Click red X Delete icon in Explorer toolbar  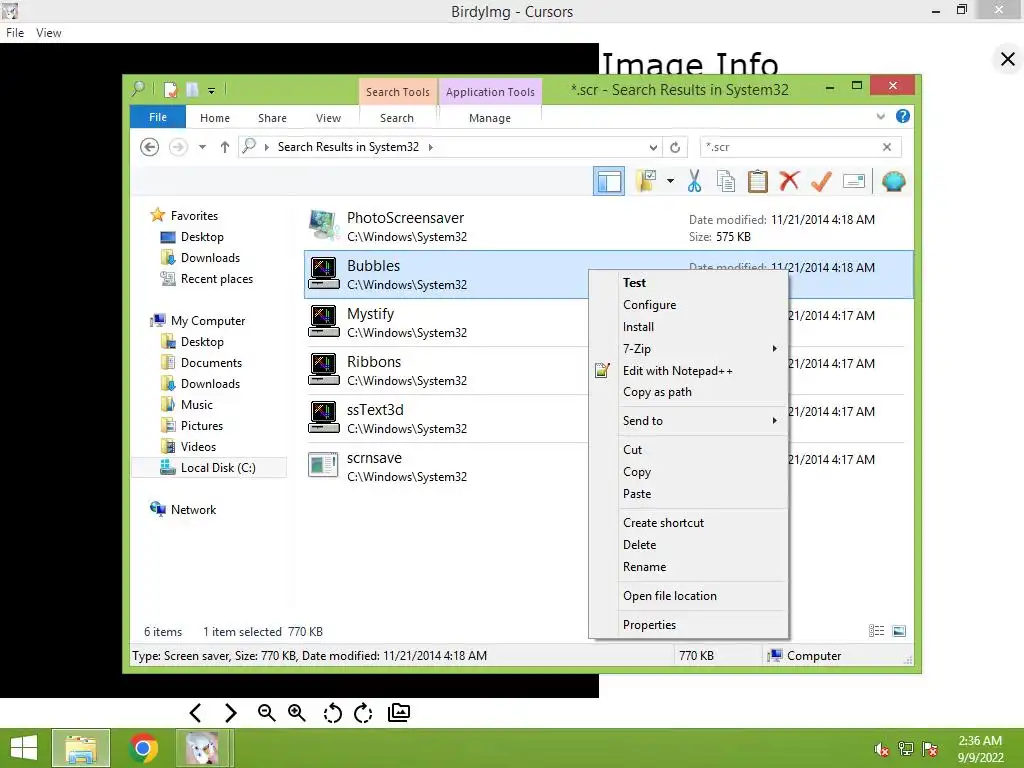pyautogui.click(x=789, y=181)
